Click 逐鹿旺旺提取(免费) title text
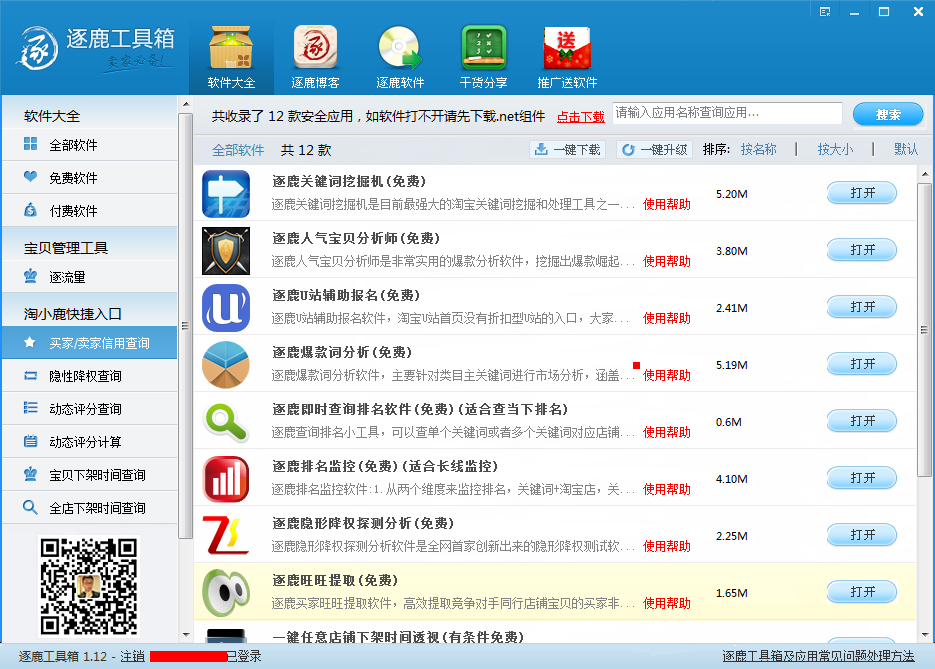This screenshot has height=669, width=935. [x=335, y=580]
